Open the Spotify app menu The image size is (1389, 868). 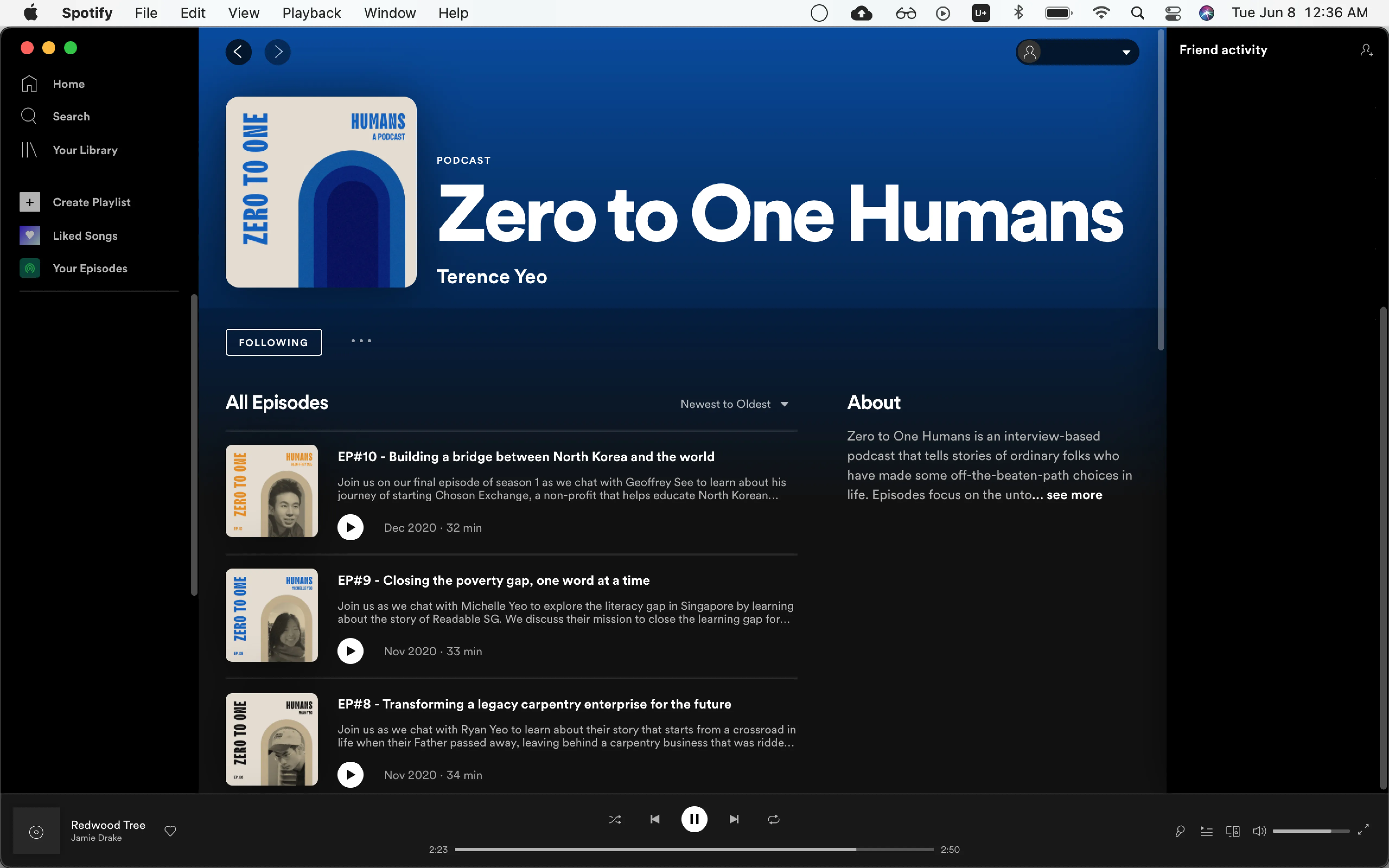(x=87, y=13)
